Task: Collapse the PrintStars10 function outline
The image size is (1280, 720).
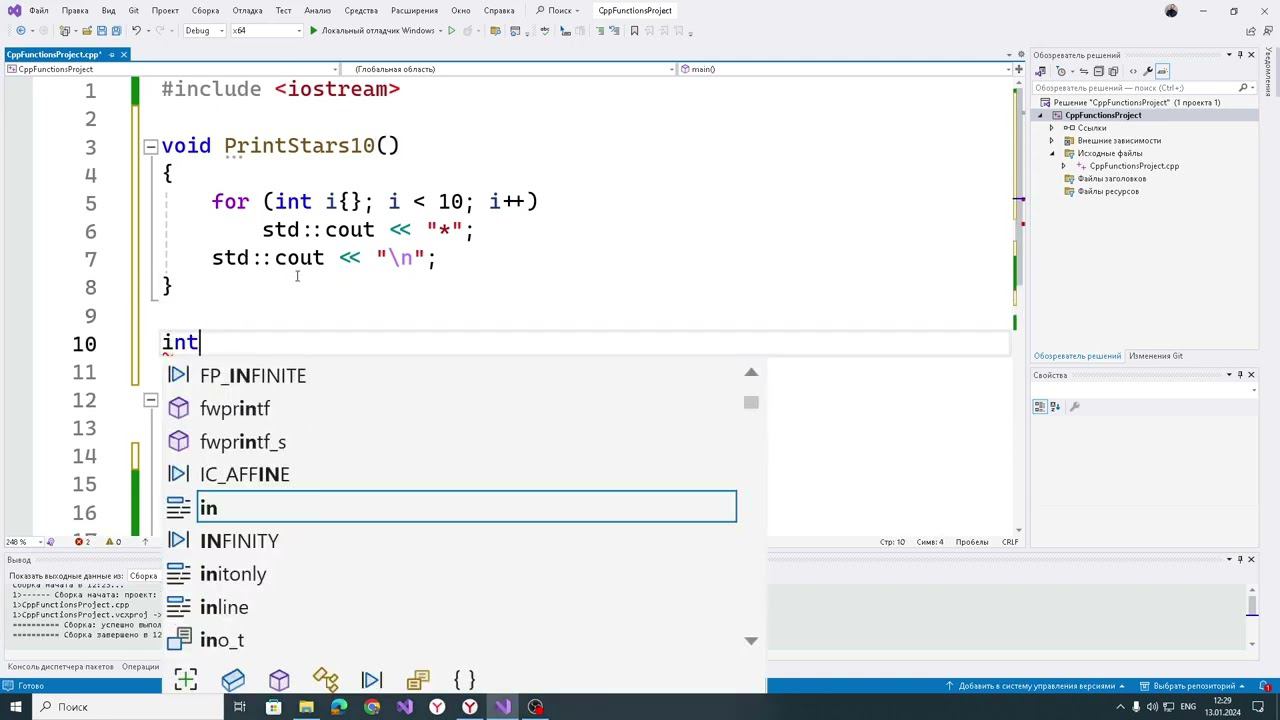Action: coord(150,146)
